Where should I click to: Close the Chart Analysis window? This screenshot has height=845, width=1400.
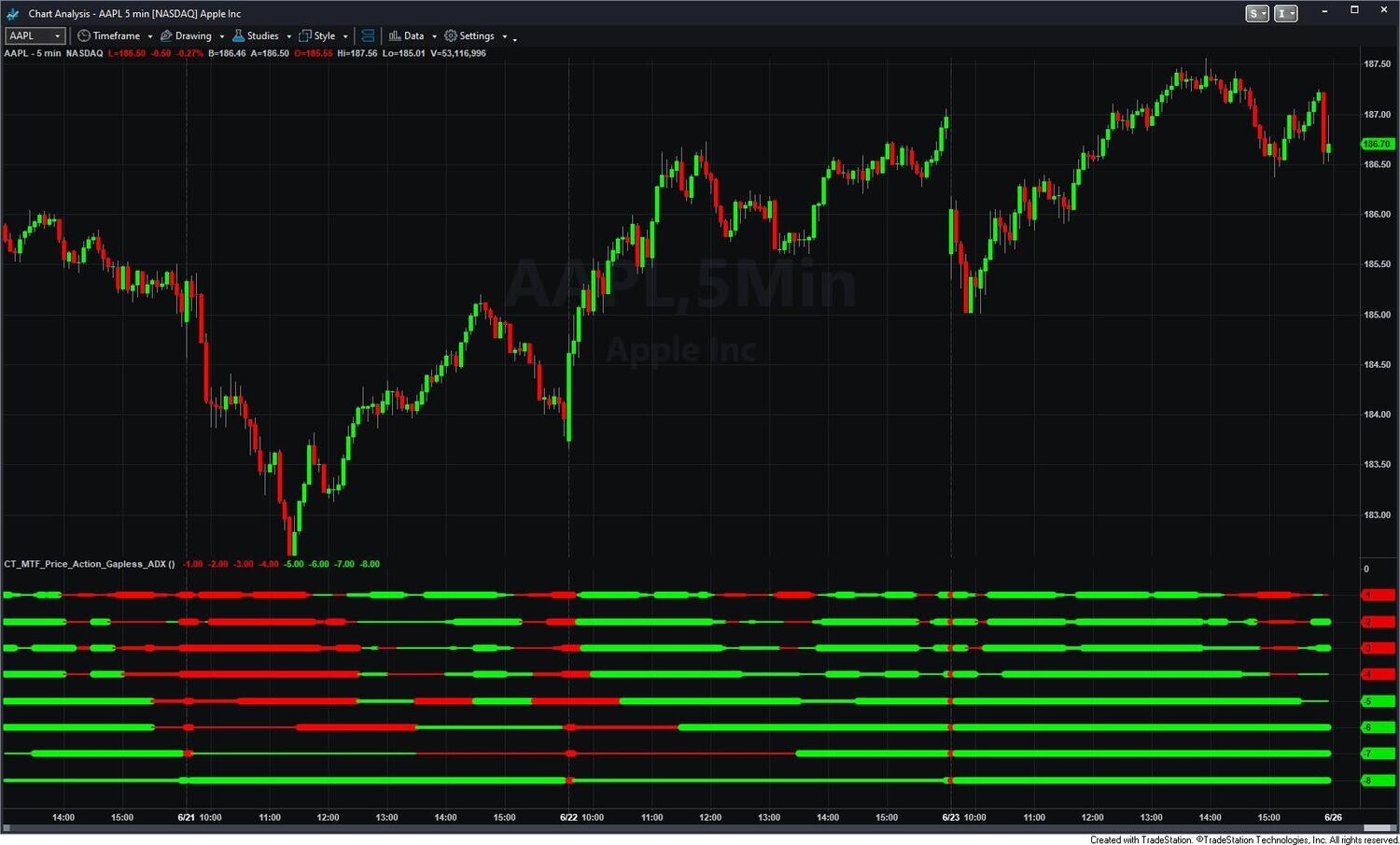tap(1383, 10)
